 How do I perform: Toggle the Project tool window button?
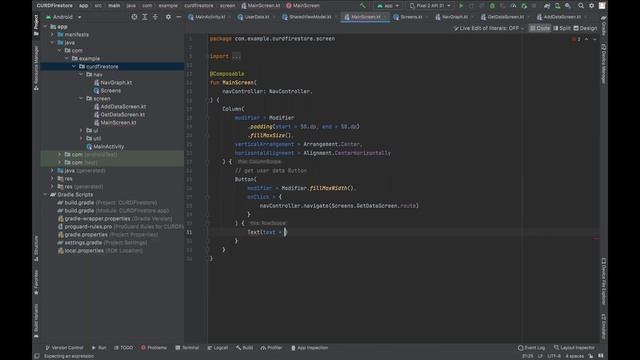click(36, 25)
